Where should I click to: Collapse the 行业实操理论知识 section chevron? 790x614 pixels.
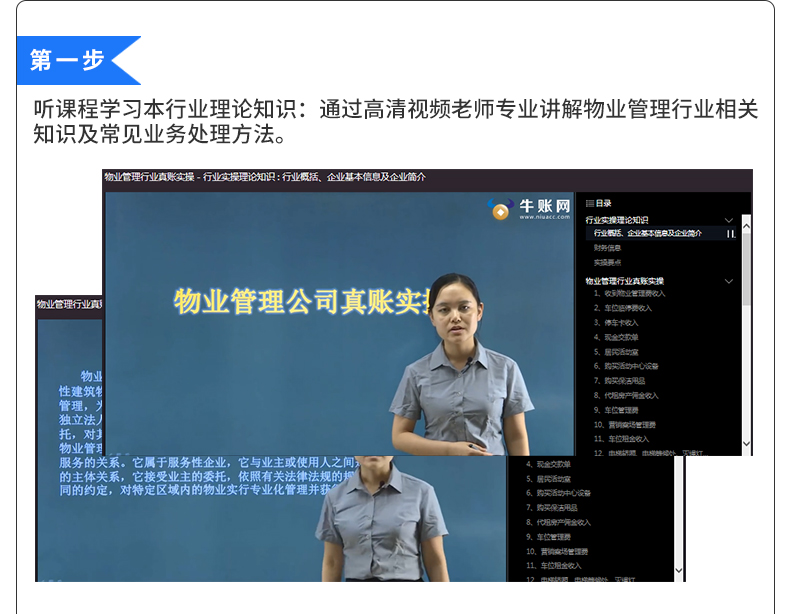click(x=729, y=220)
